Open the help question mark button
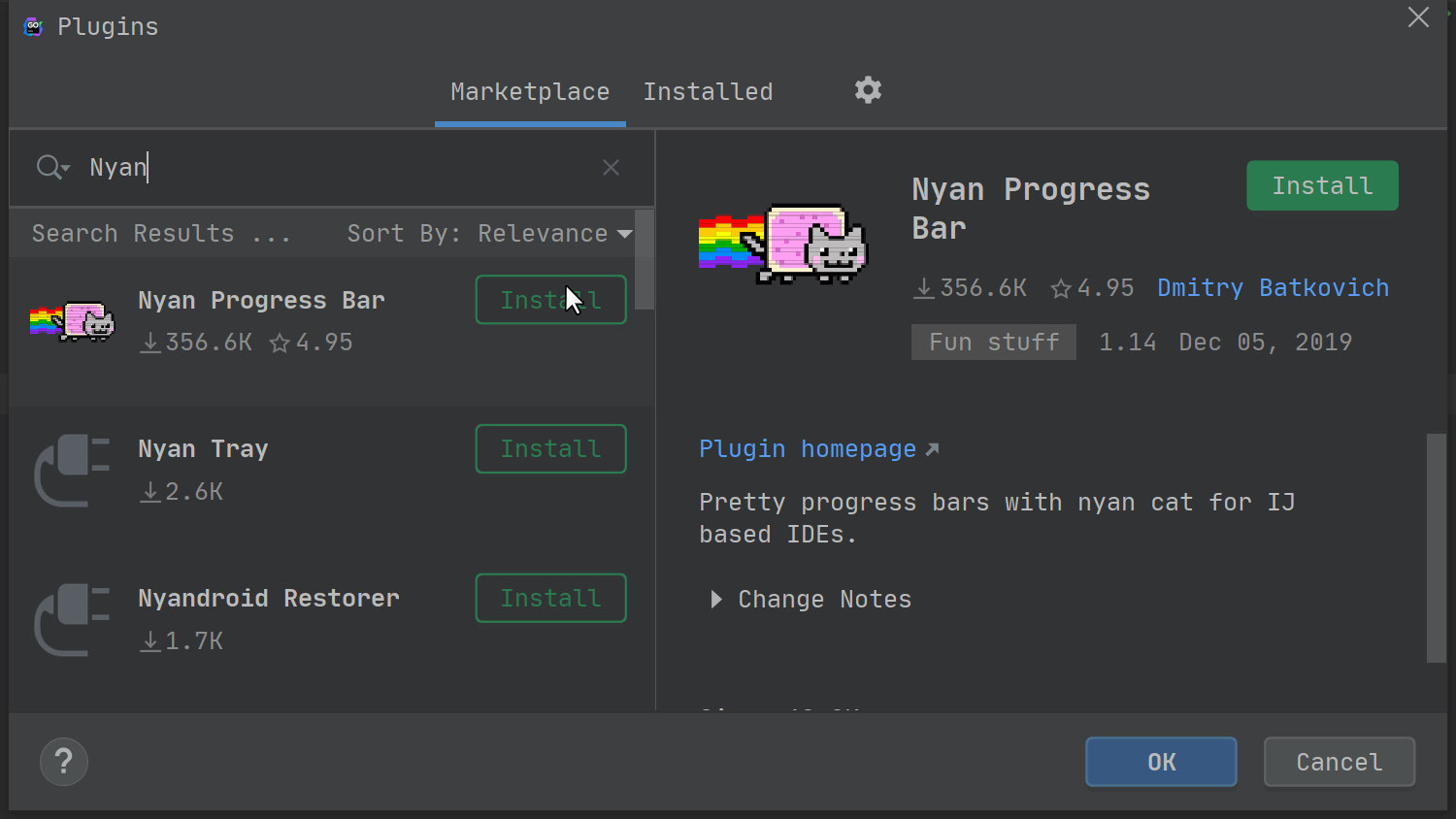The height and width of the screenshot is (819, 1456). pyautogui.click(x=64, y=762)
